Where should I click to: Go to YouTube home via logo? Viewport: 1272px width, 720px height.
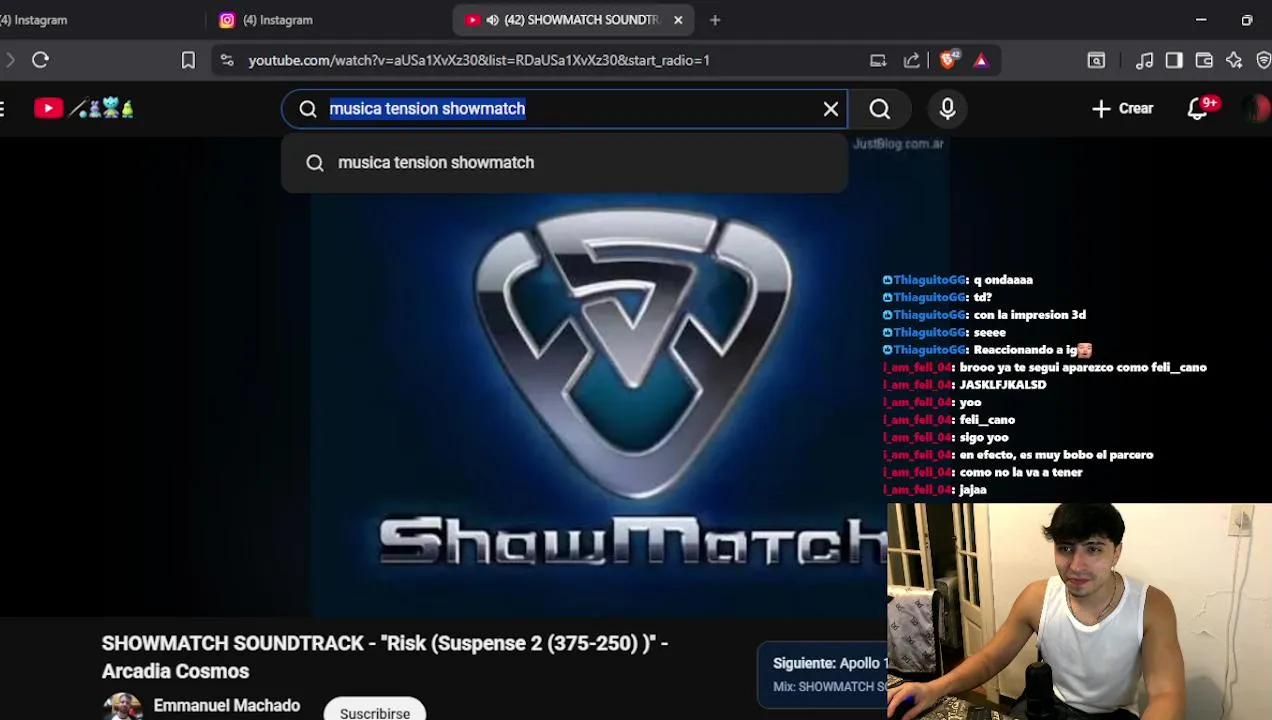coord(84,108)
